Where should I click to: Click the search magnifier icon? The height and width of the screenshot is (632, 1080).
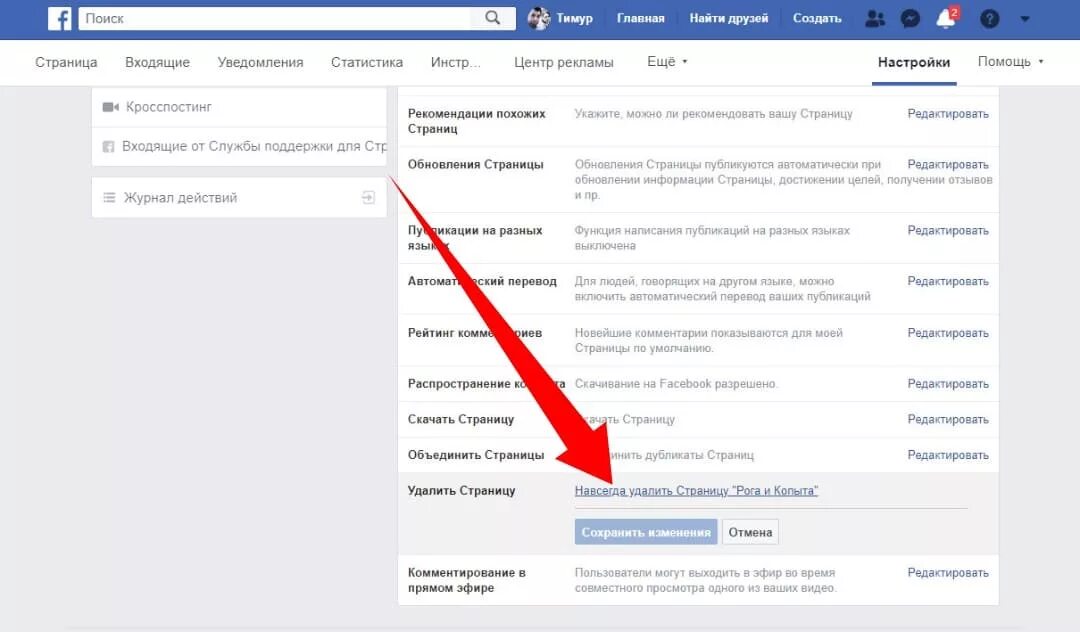492,18
